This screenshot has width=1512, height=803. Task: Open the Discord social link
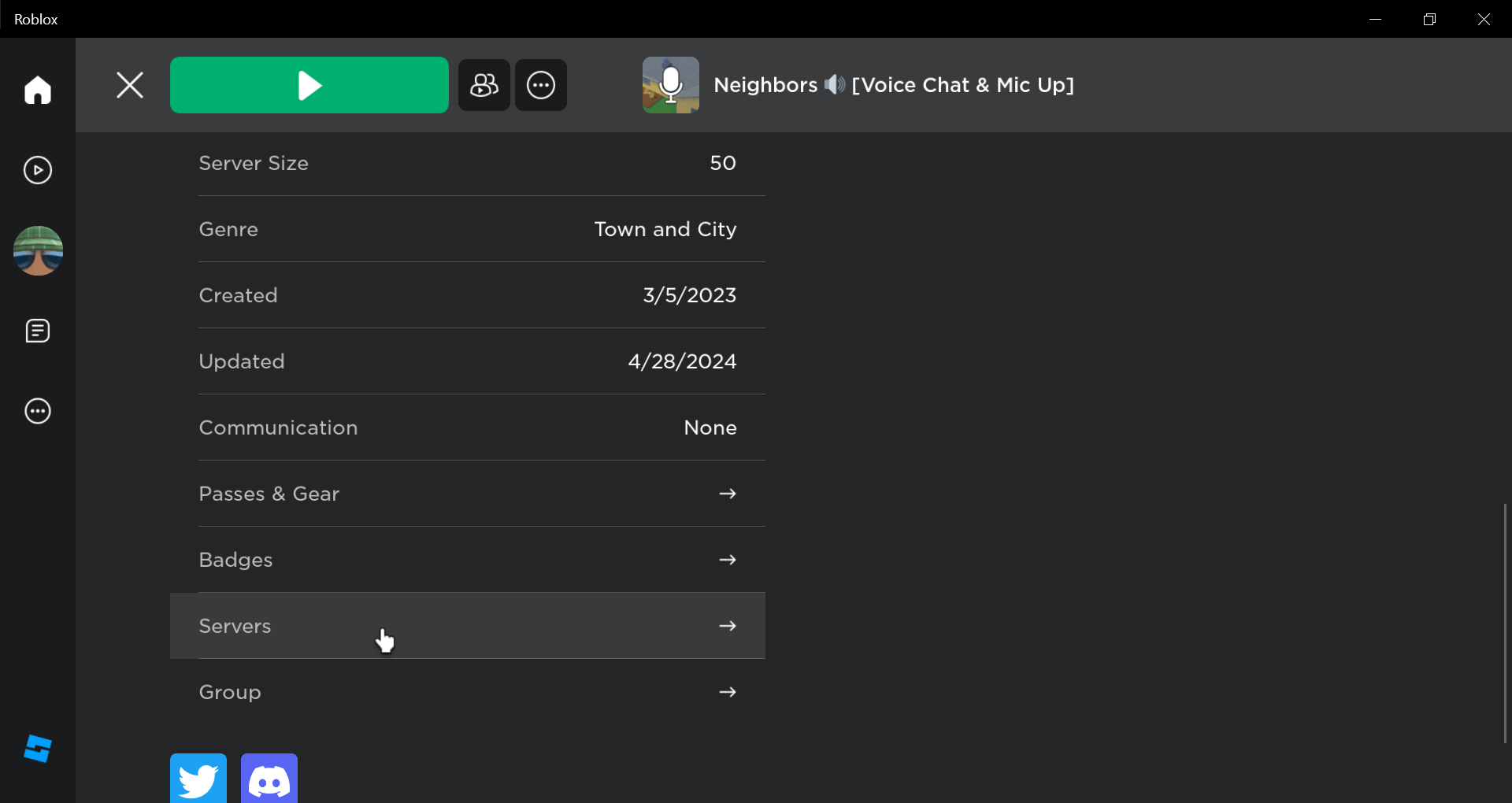269,779
